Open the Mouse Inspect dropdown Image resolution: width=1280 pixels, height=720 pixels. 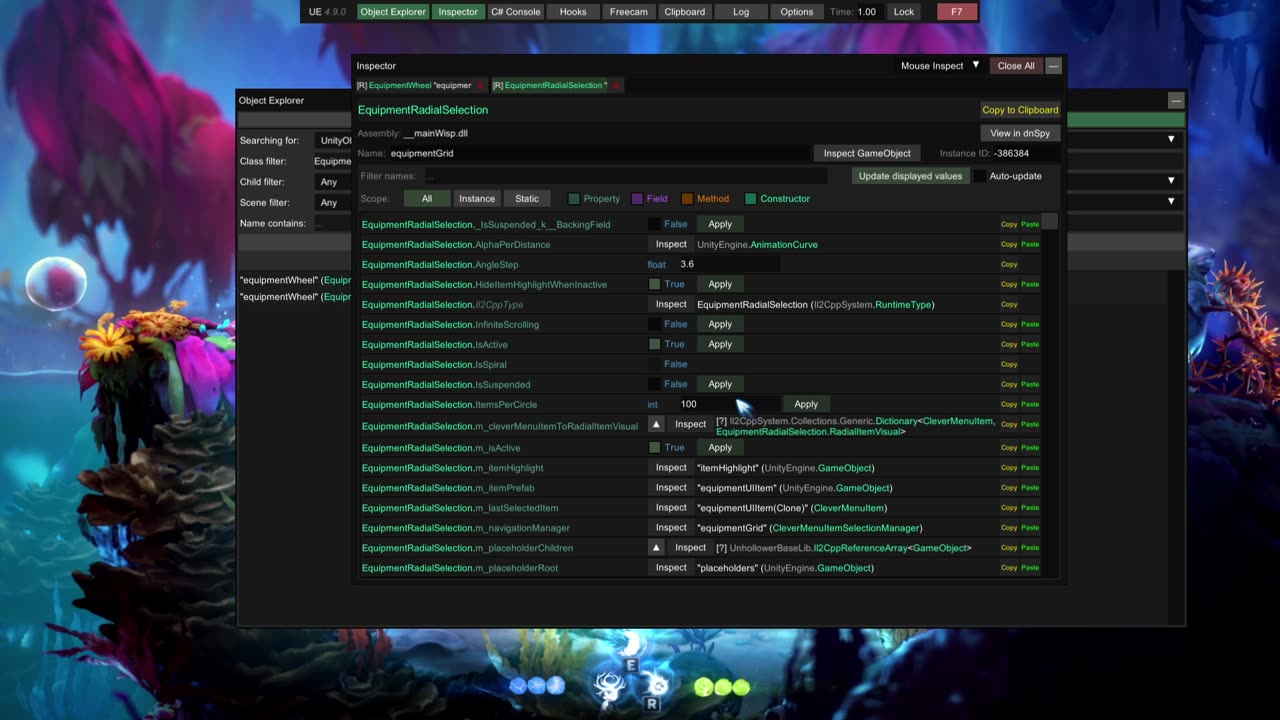tap(940, 66)
